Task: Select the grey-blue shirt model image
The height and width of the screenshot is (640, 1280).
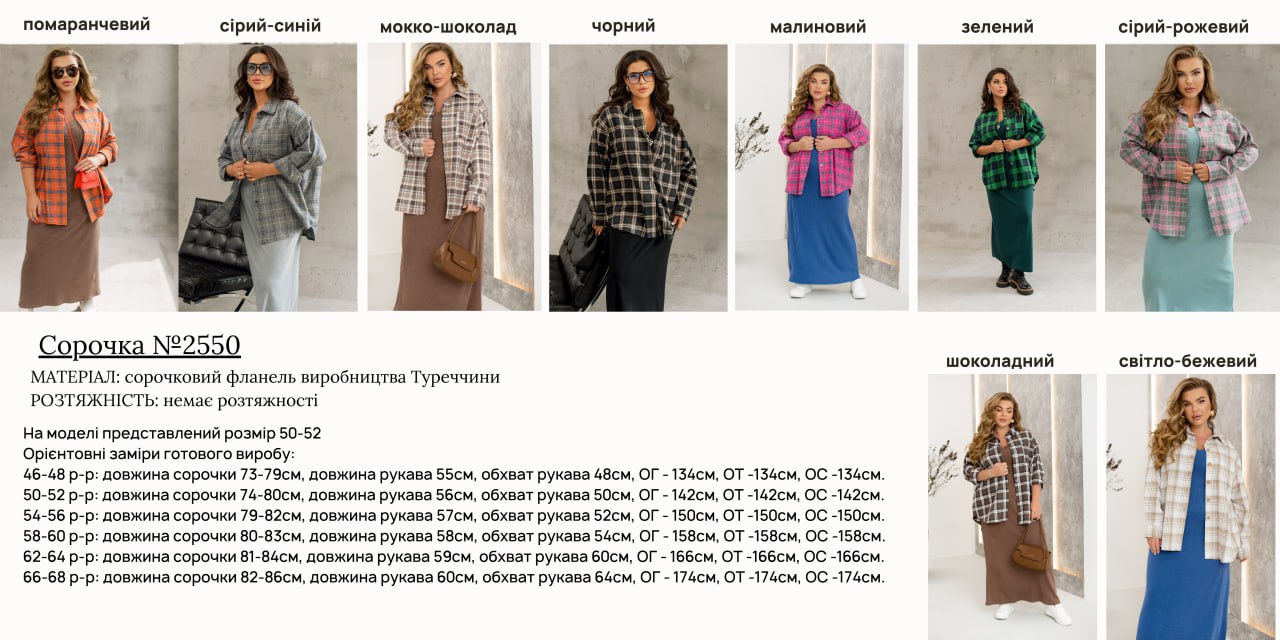Action: point(268,177)
